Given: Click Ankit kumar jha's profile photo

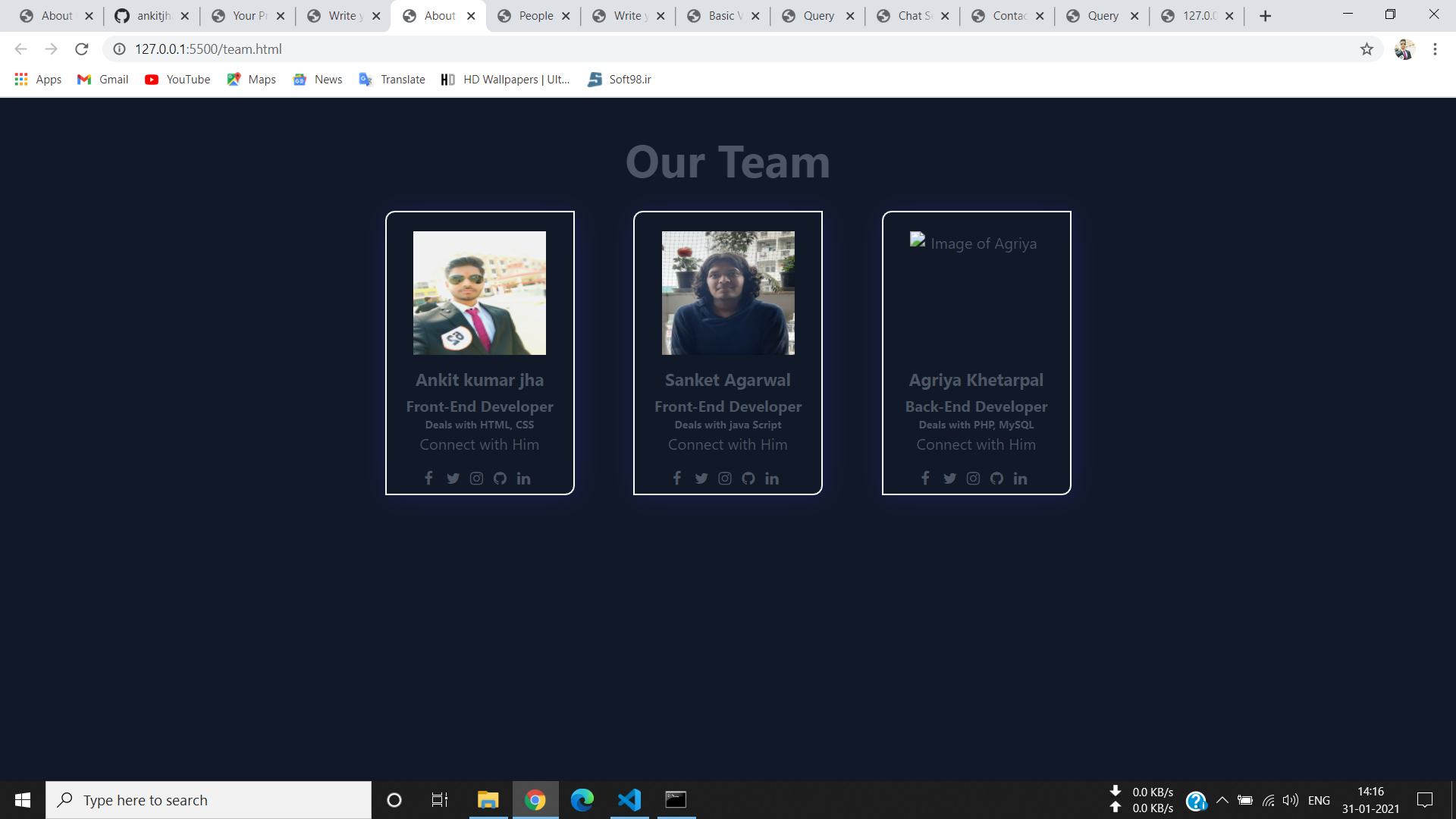Looking at the screenshot, I should (479, 293).
